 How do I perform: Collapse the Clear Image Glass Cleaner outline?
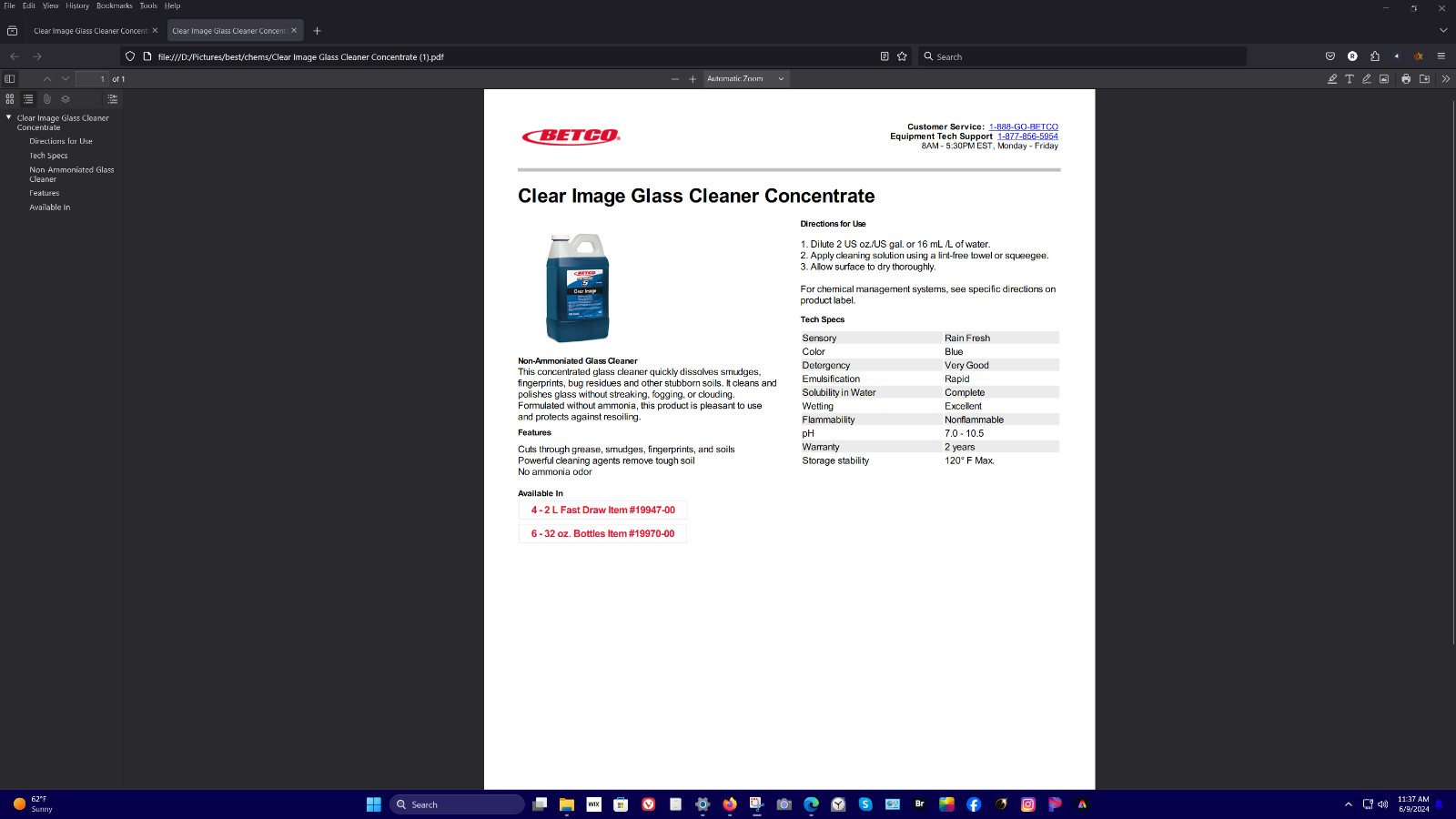9,117
